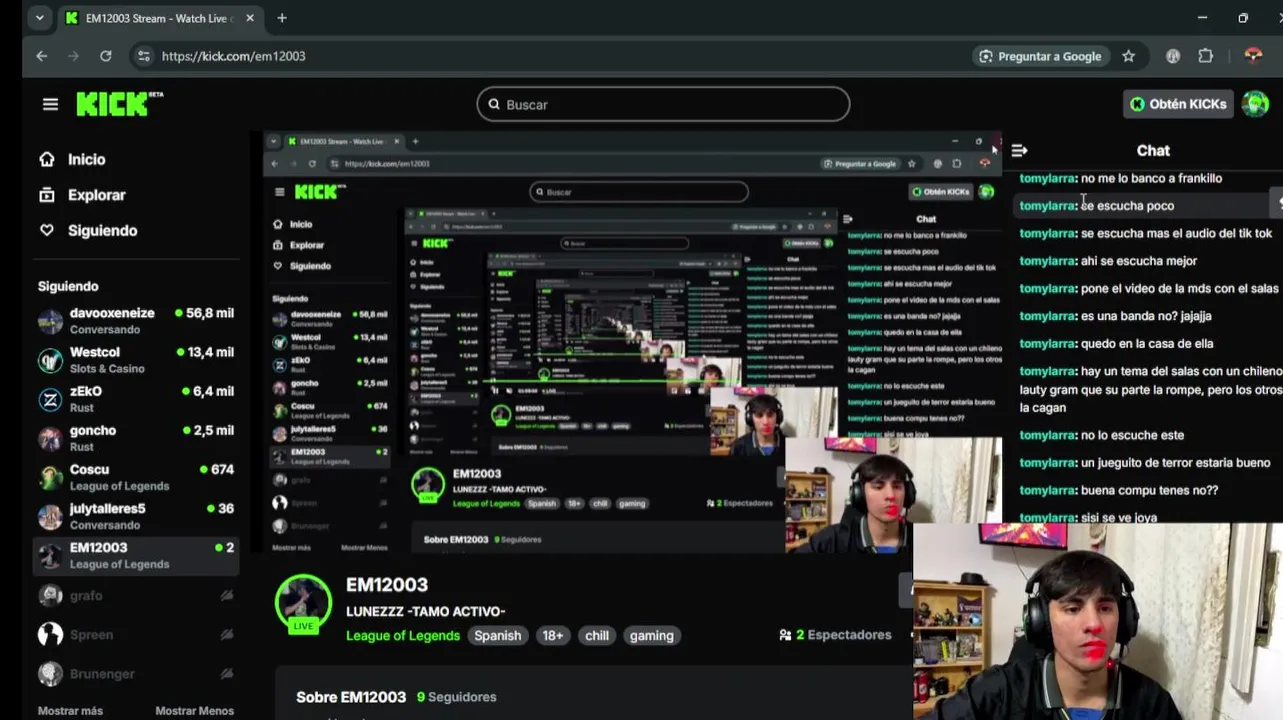The height and width of the screenshot is (720, 1283).
Task: Go back in browser
Action: (x=41, y=56)
